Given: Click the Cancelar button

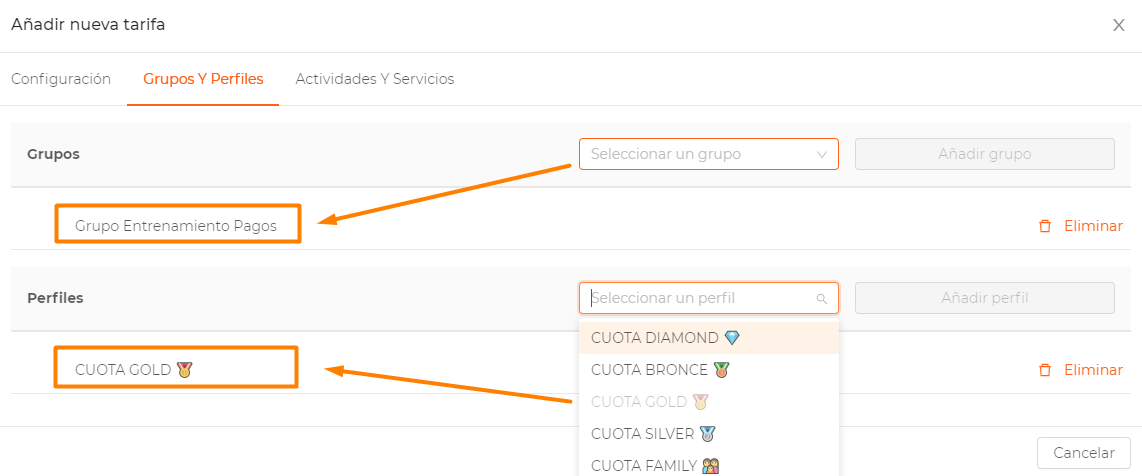Looking at the screenshot, I should 1084,453.
